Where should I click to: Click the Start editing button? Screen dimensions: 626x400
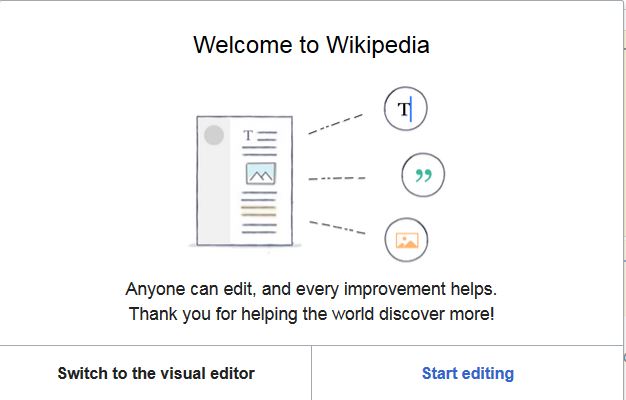pyautogui.click(x=468, y=373)
